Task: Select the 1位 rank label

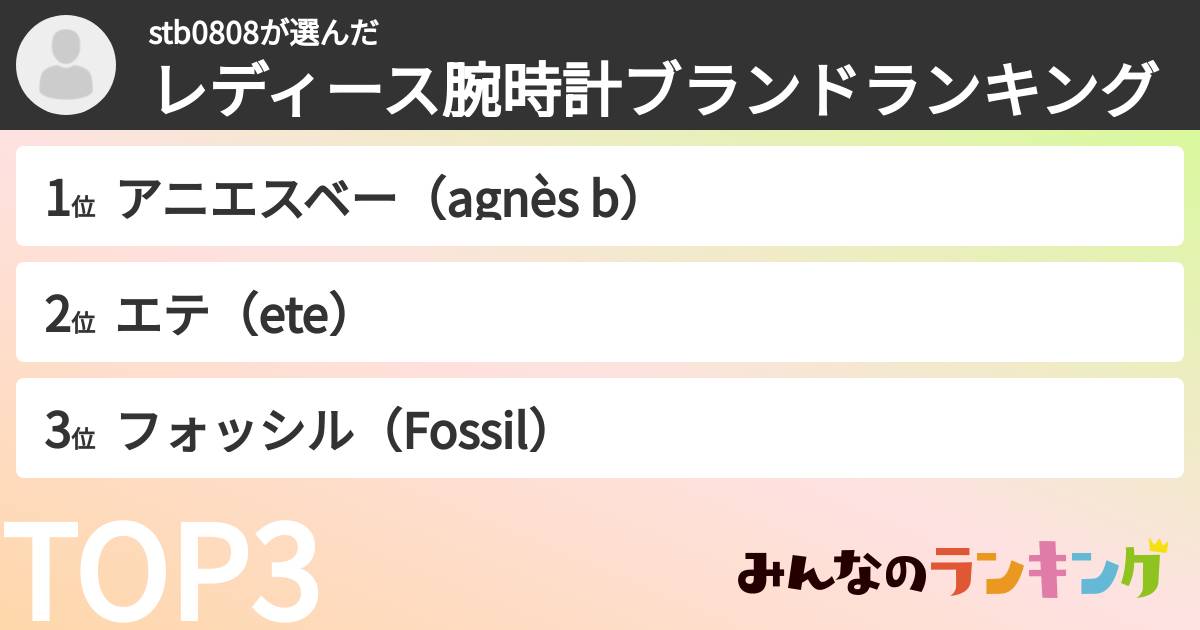Action: [x=70, y=201]
